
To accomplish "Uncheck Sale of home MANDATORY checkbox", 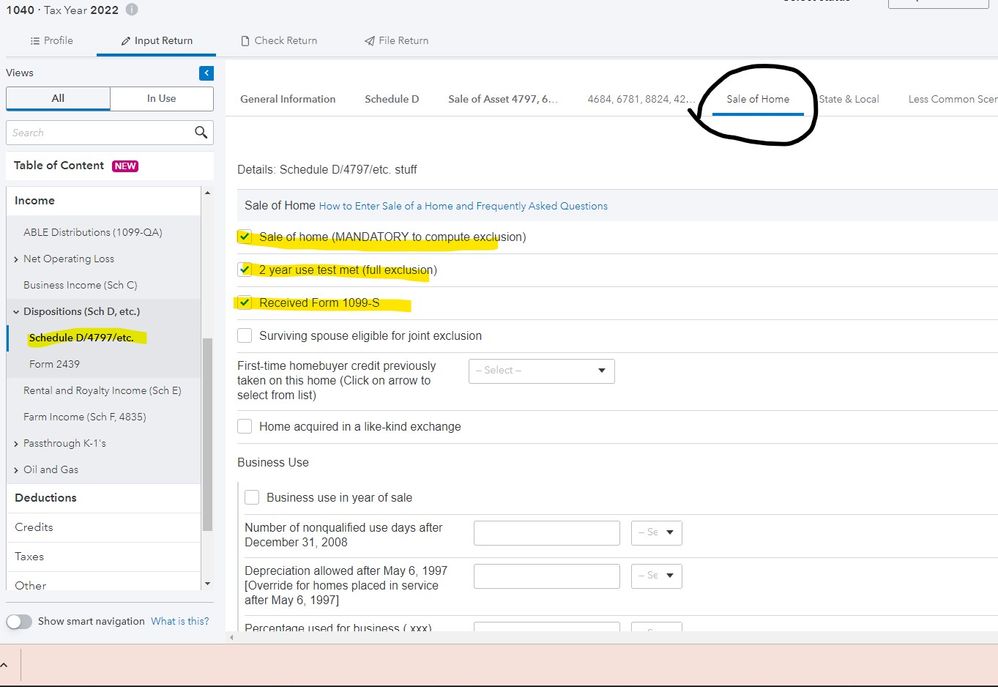I will point(245,237).
